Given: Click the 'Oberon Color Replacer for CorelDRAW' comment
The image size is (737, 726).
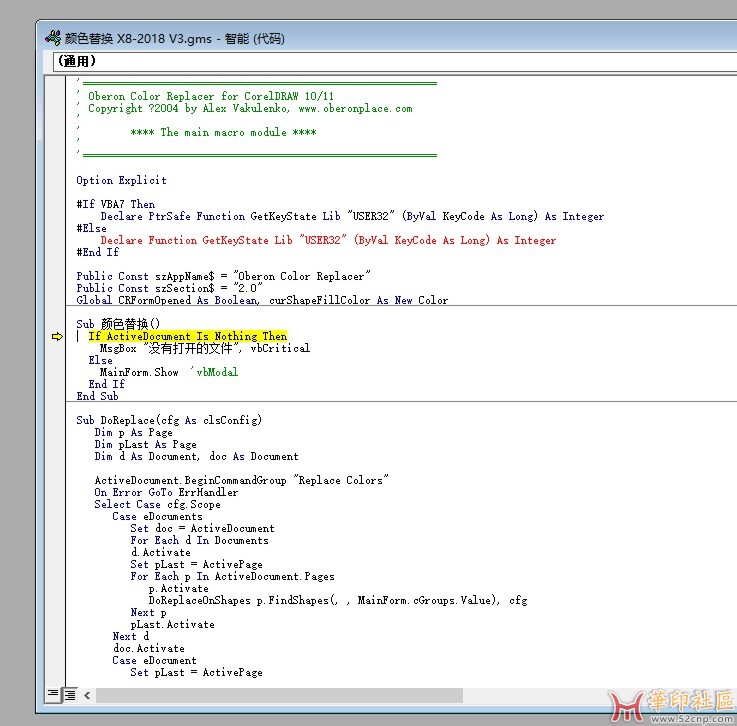Looking at the screenshot, I should click(211, 96).
